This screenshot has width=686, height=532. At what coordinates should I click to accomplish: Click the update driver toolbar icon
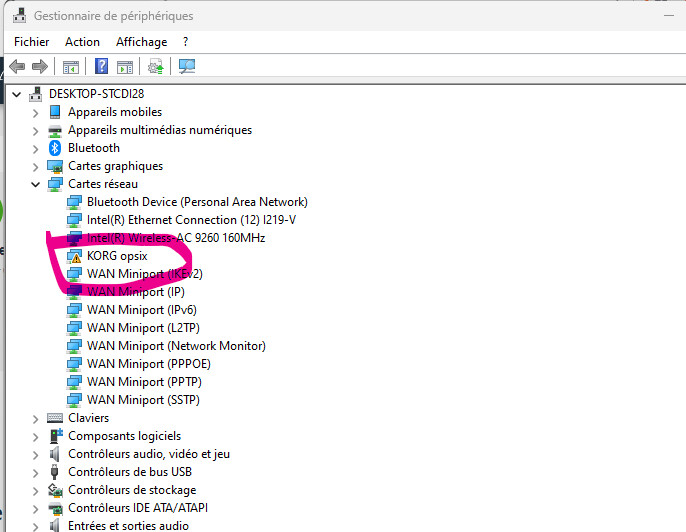(x=155, y=67)
